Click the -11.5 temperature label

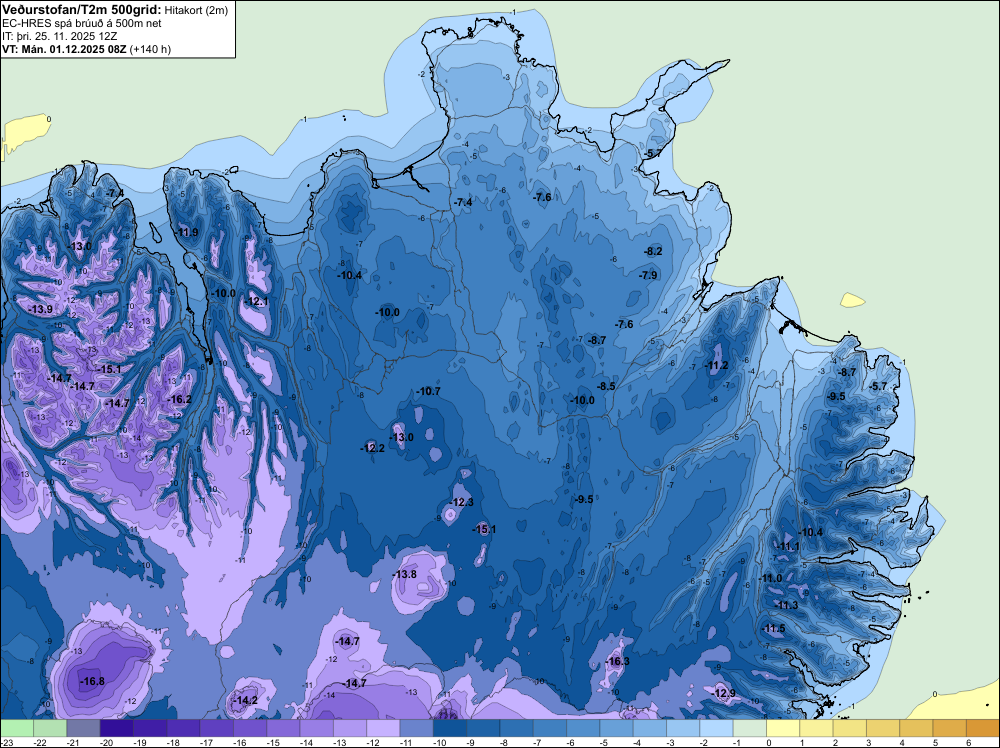tap(773, 628)
